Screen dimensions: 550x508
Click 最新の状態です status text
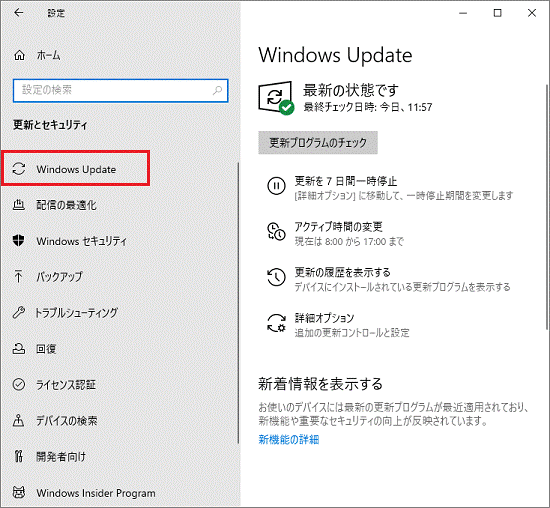(x=351, y=90)
